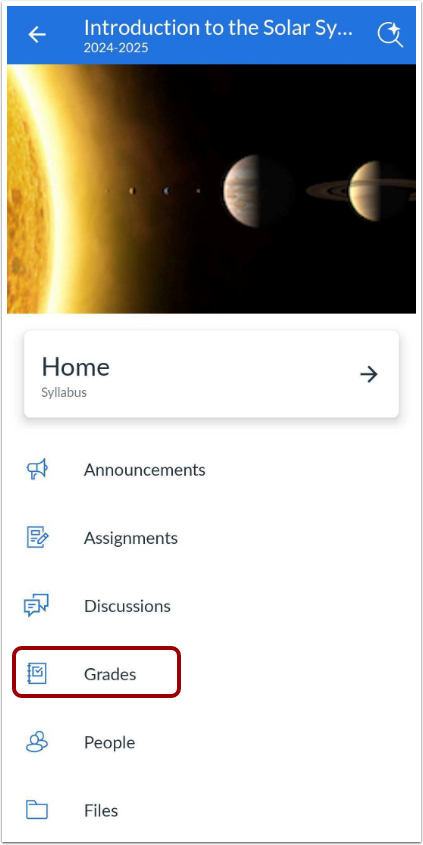Viewport: 423px width, 845px height.
Task: Tap the back arrow in header
Action: 37,35
